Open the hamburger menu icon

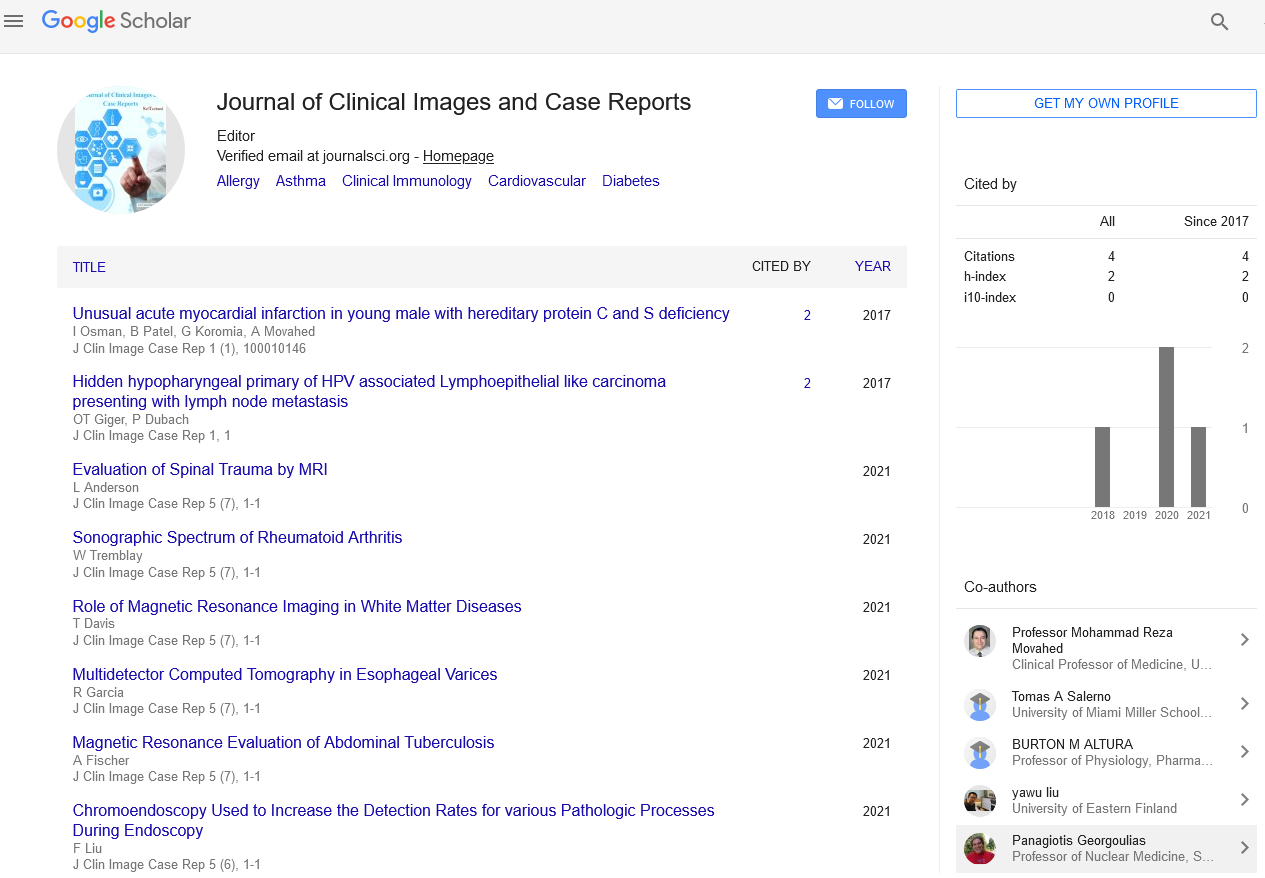pos(14,21)
